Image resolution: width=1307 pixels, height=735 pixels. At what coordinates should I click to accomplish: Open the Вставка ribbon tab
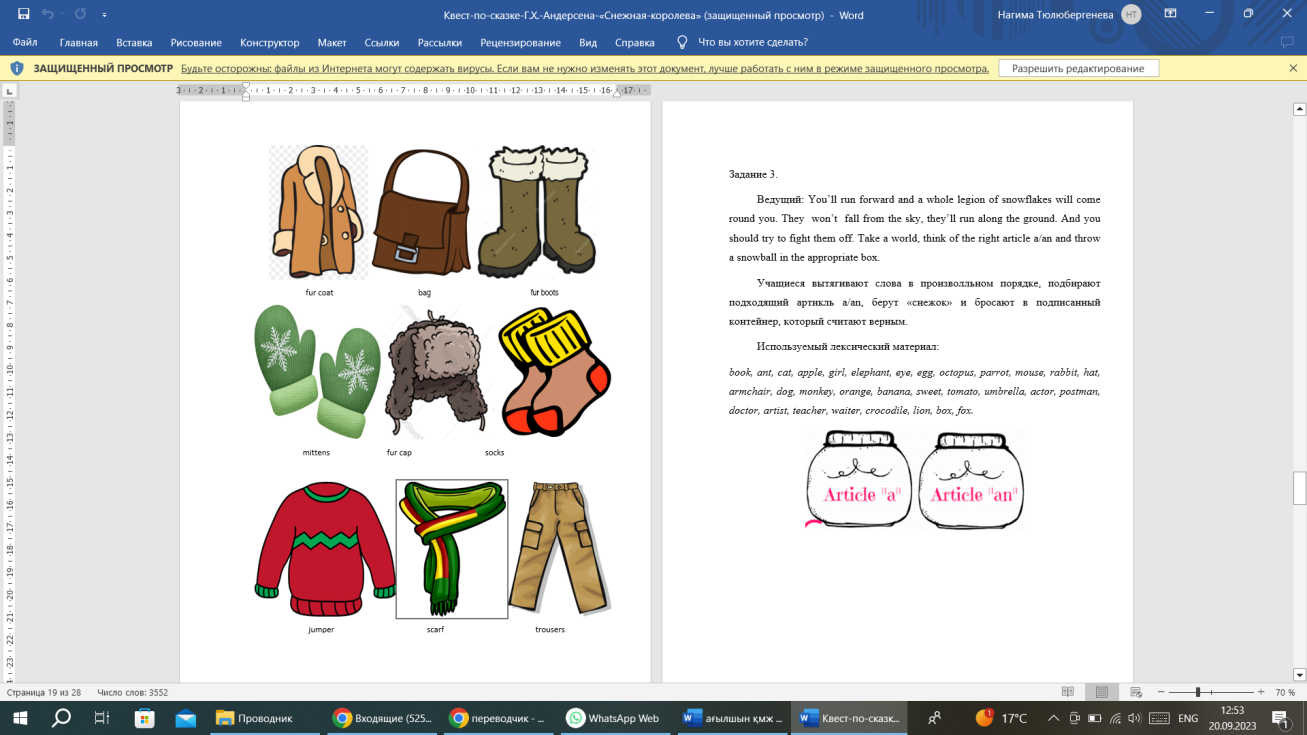(134, 43)
